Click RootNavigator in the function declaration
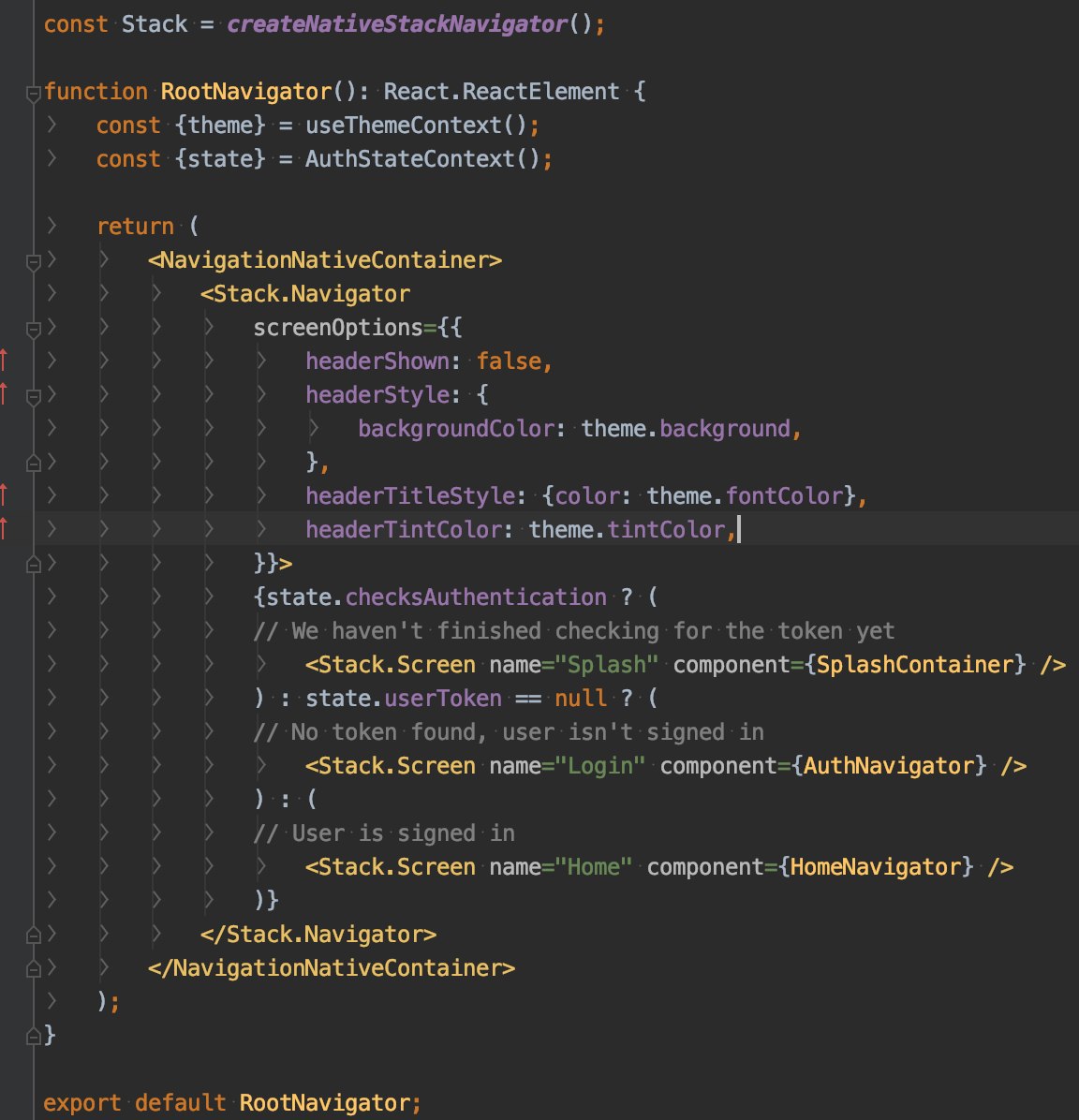The width and height of the screenshot is (1079, 1120). point(245,92)
